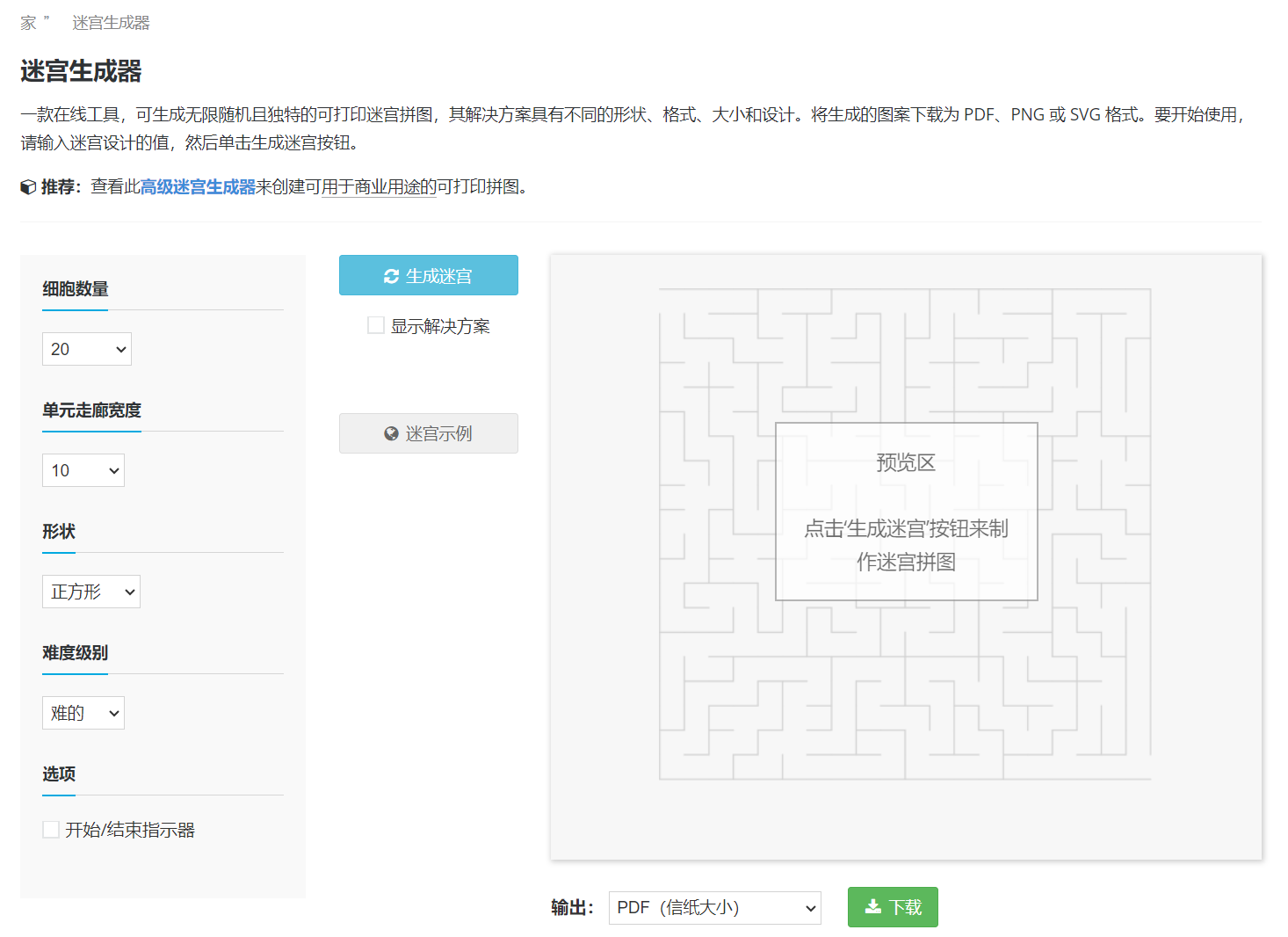
Task: Enable the 开始/结束指示器 checkbox
Action: 50,829
